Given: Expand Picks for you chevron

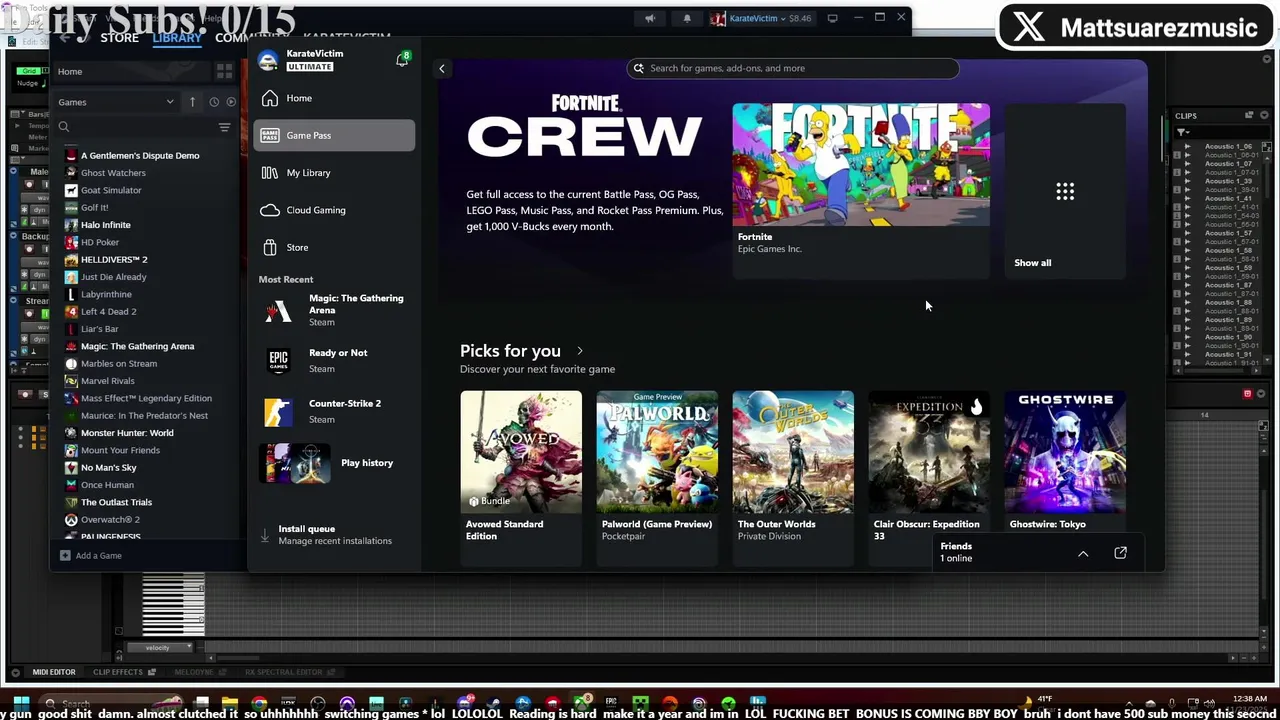Looking at the screenshot, I should point(580,351).
